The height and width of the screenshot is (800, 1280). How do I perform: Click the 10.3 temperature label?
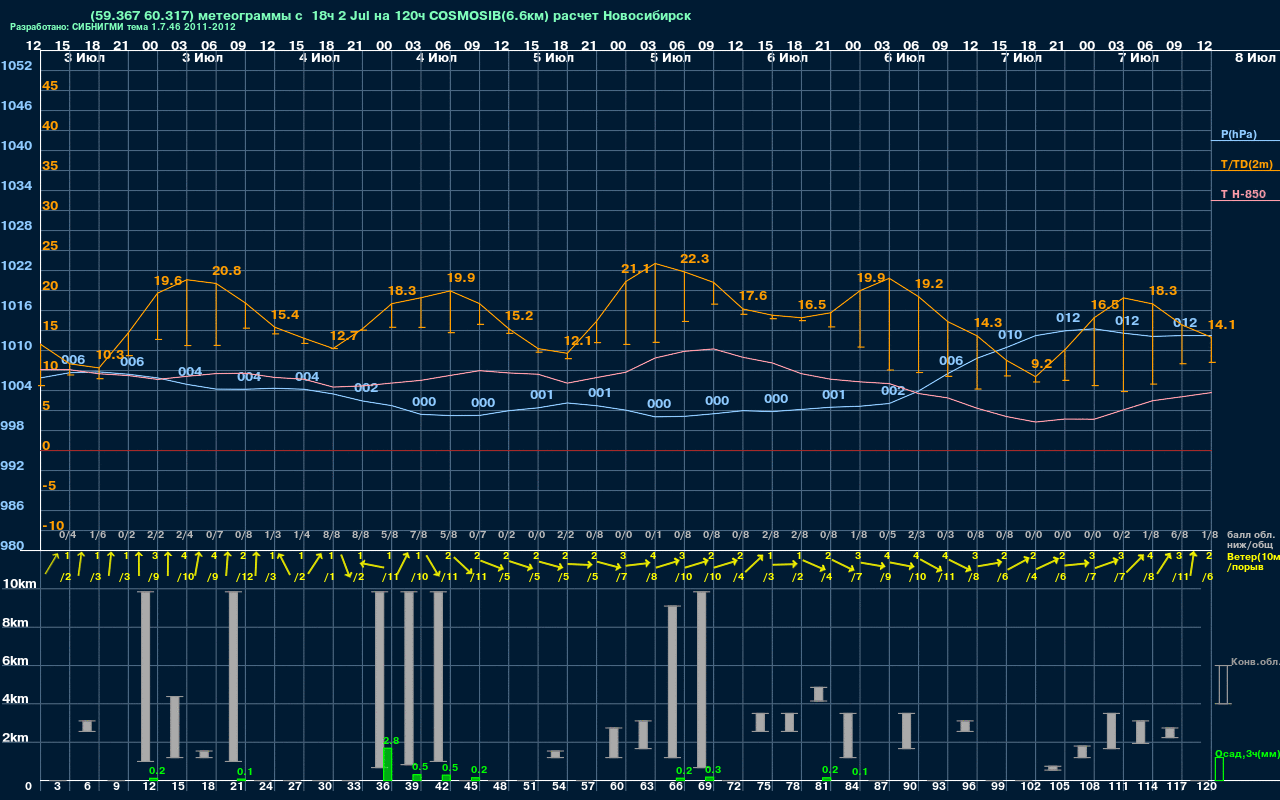(x=110, y=355)
